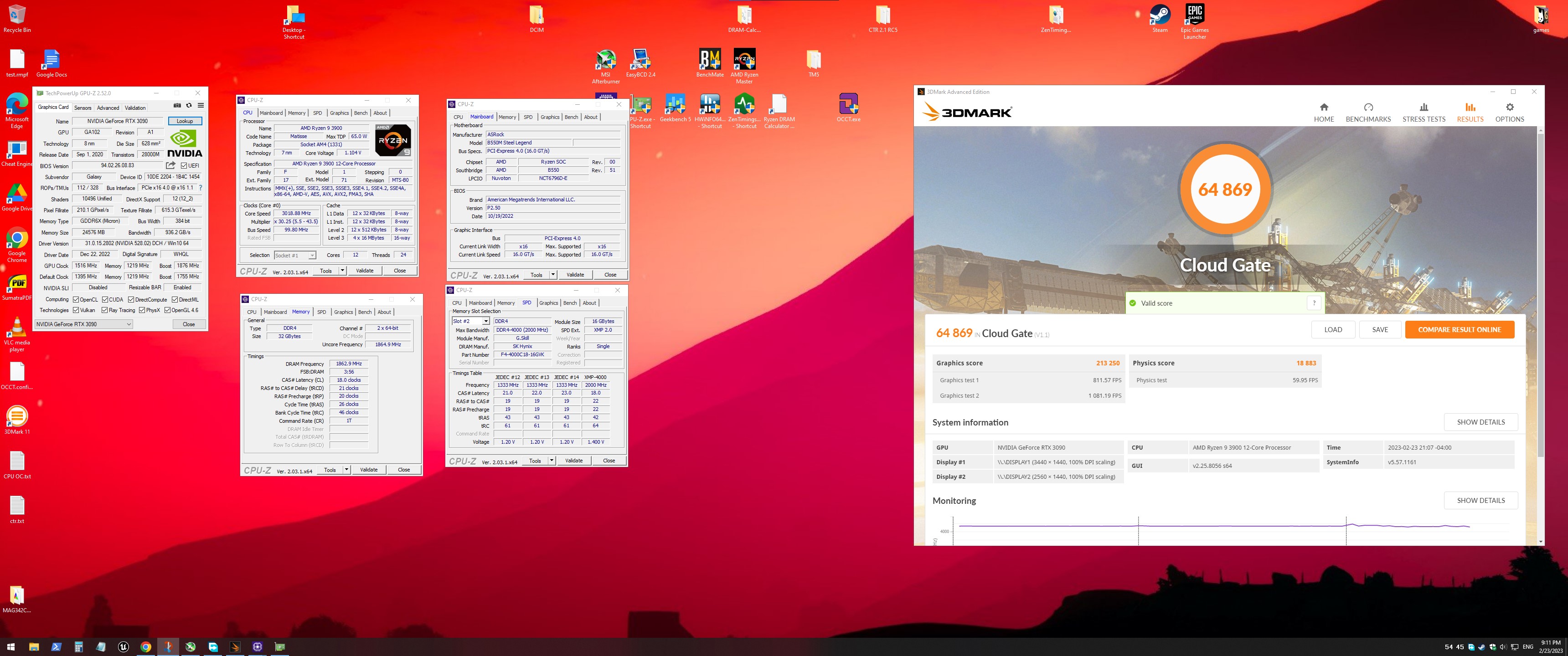Click SHOW DETAILS for Monitoring
Screen dimensions: 1568x656
[x=1480, y=501]
